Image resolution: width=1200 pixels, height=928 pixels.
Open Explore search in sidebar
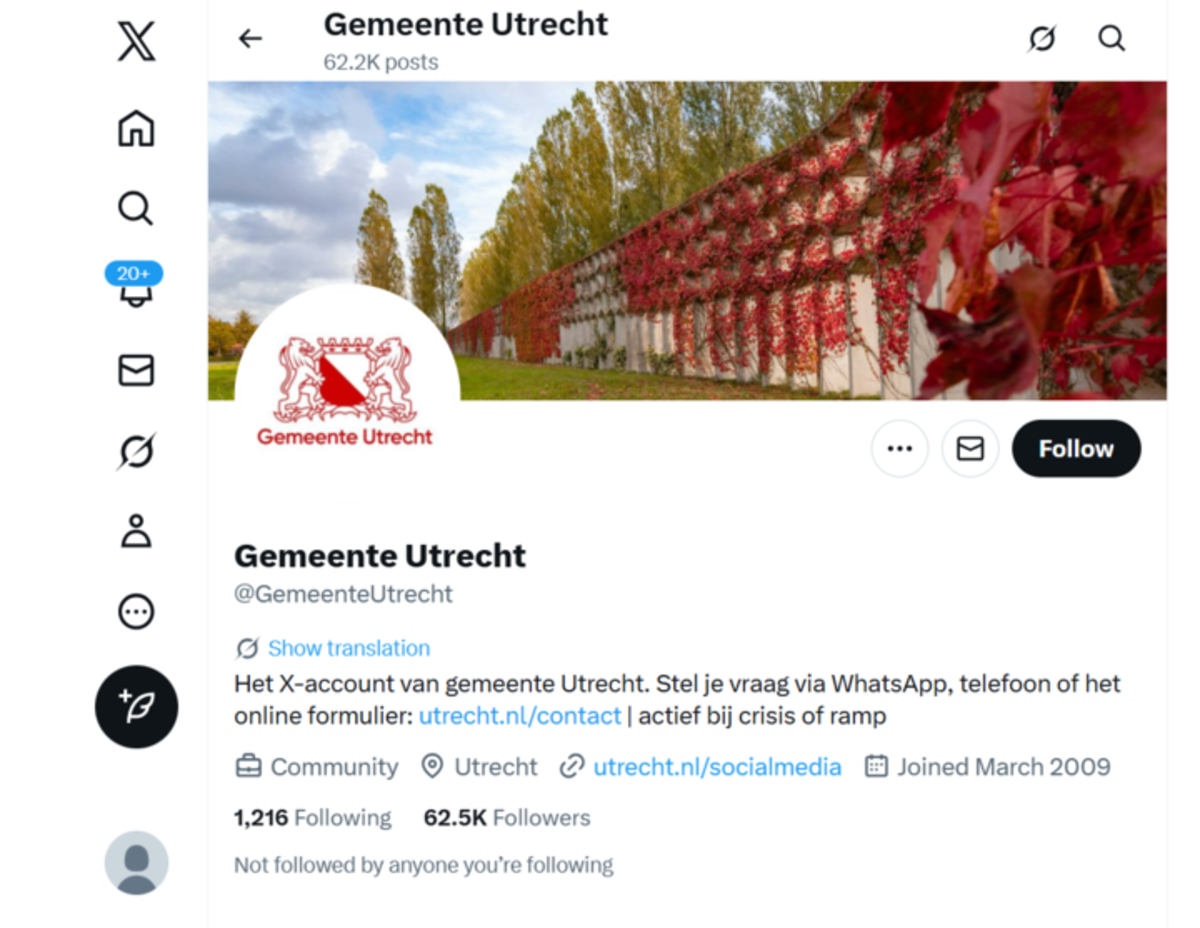[x=136, y=209]
